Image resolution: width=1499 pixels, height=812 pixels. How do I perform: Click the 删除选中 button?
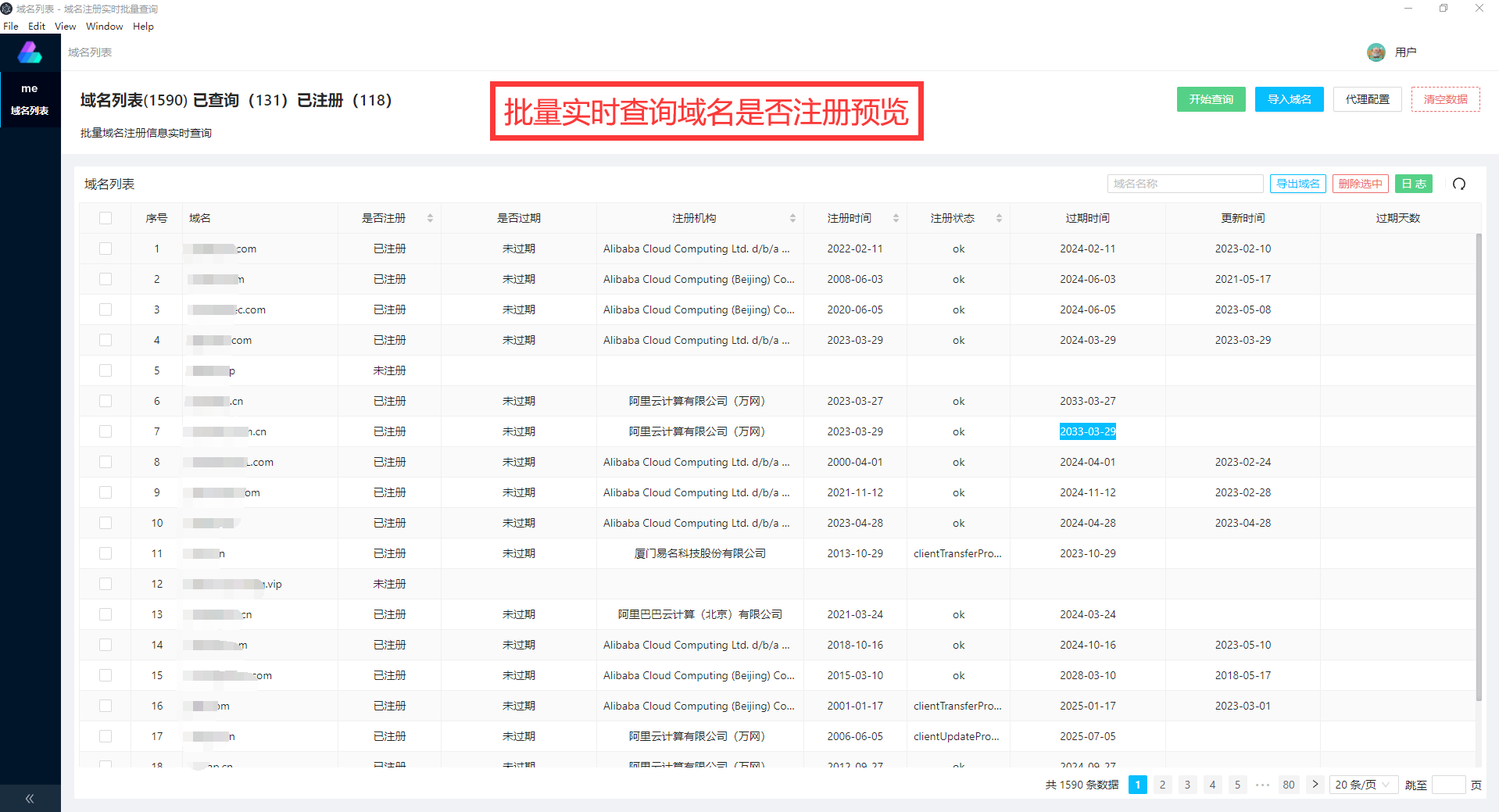pyautogui.click(x=1360, y=184)
